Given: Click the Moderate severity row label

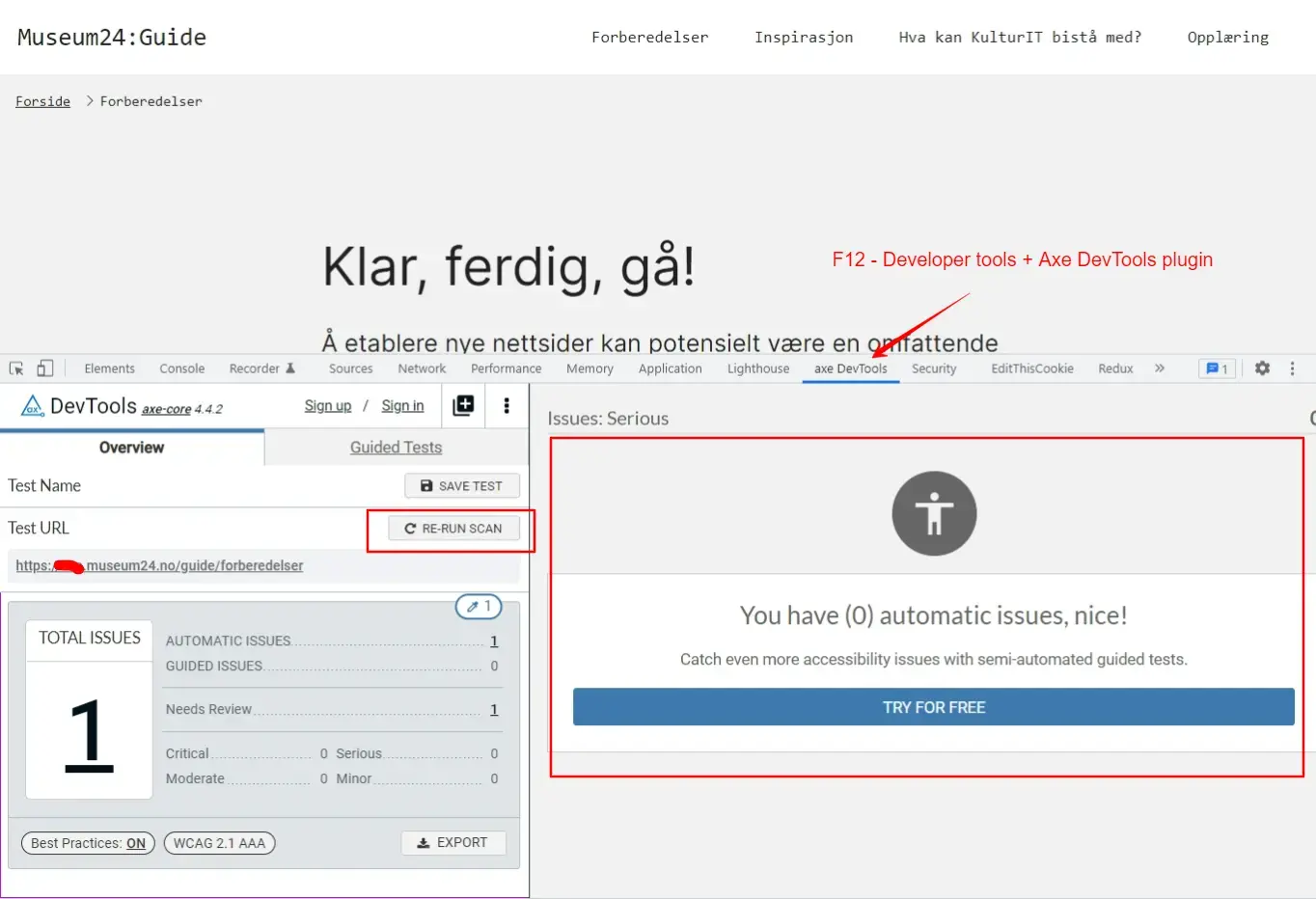Looking at the screenshot, I should point(195,779).
